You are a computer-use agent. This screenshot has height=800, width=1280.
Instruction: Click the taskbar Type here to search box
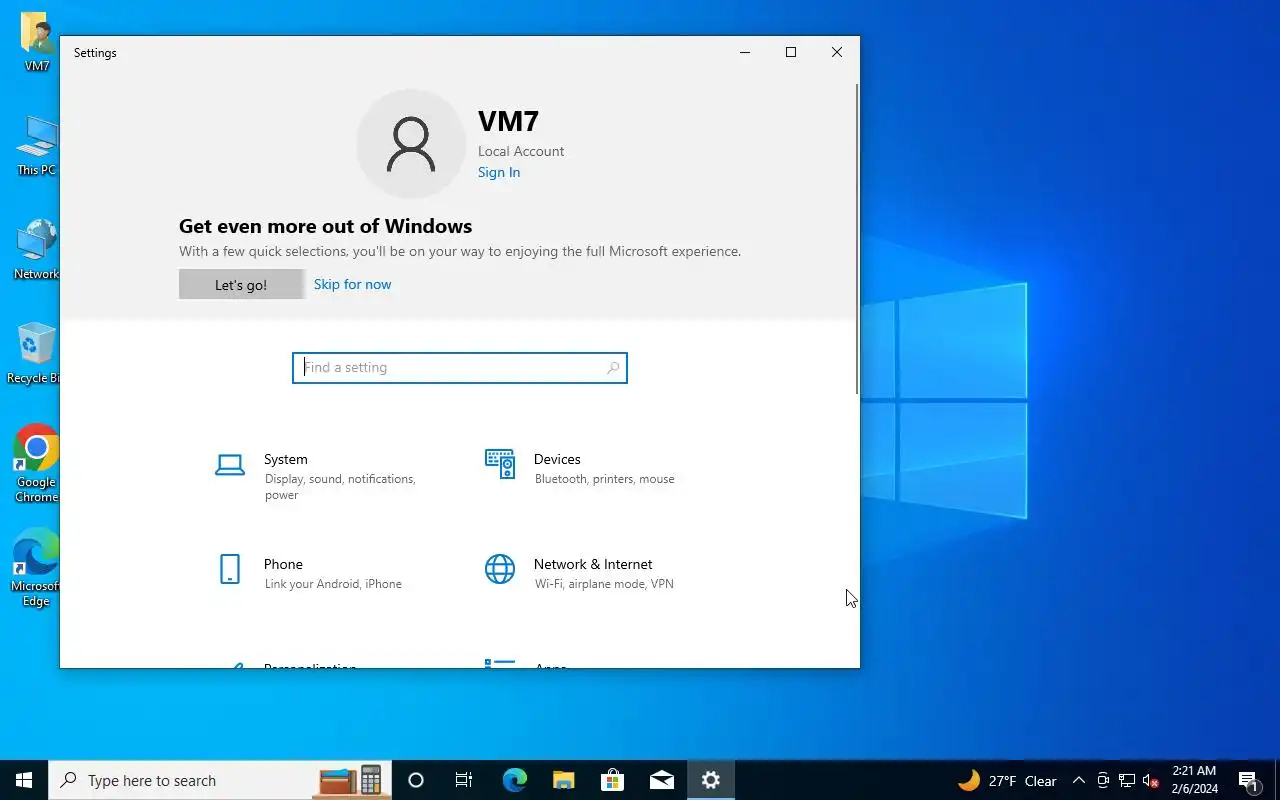220,780
